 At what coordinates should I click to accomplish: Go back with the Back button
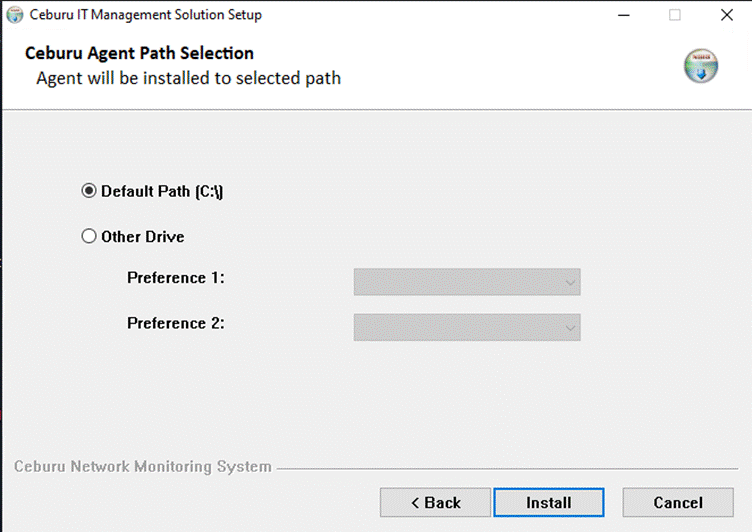click(435, 502)
